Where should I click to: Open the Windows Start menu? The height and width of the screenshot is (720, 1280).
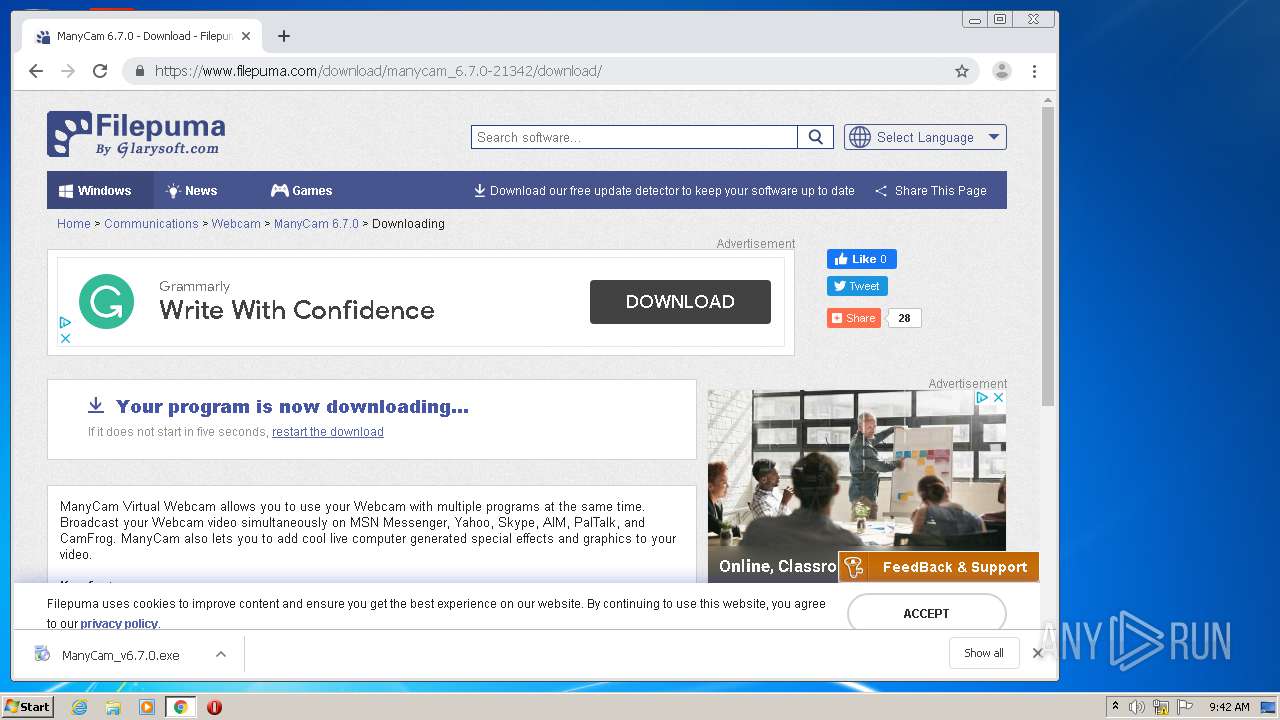click(27, 707)
